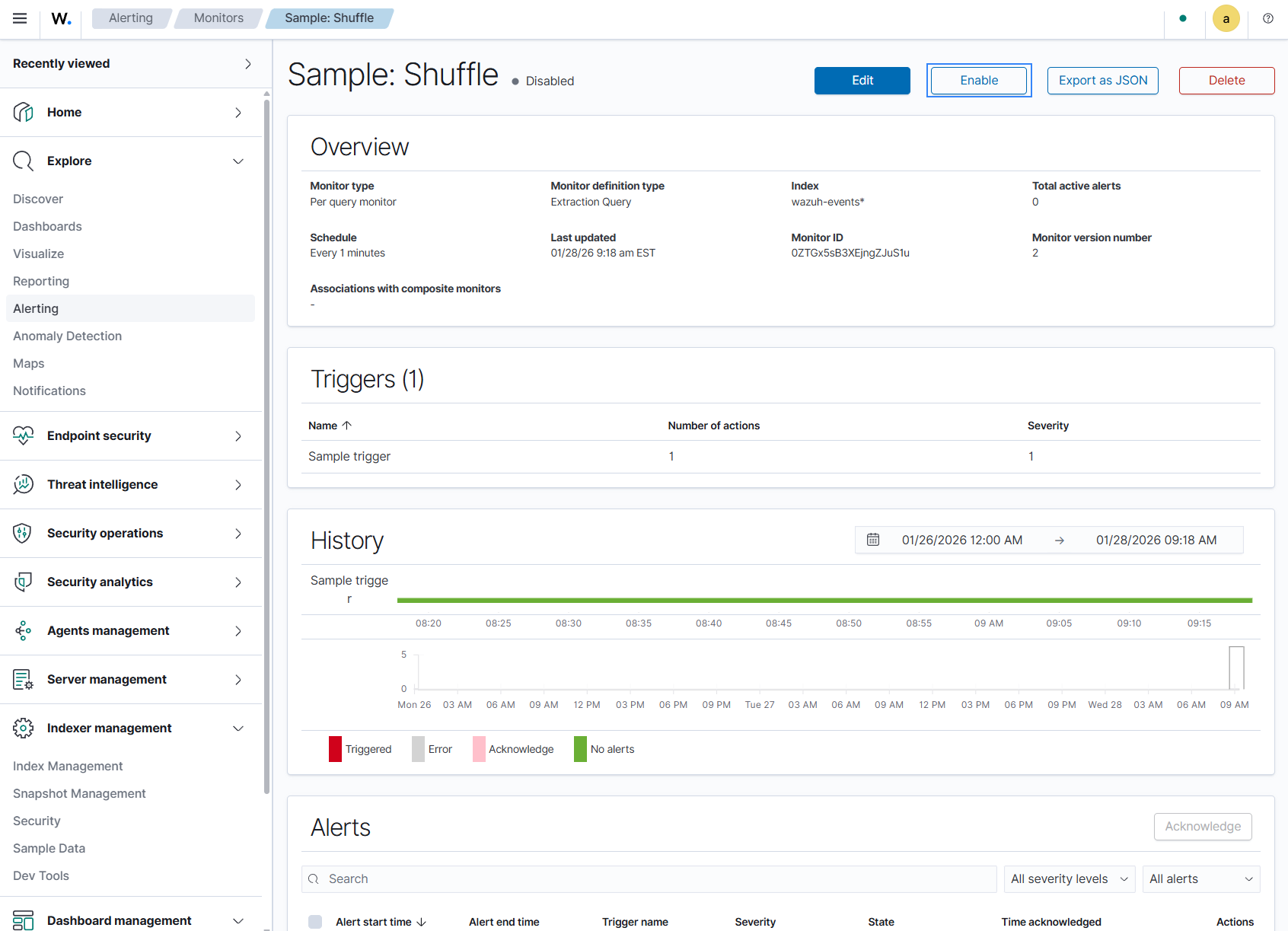Click the red Triggered legend swatch
The height and width of the screenshot is (931, 1288).
[335, 749]
